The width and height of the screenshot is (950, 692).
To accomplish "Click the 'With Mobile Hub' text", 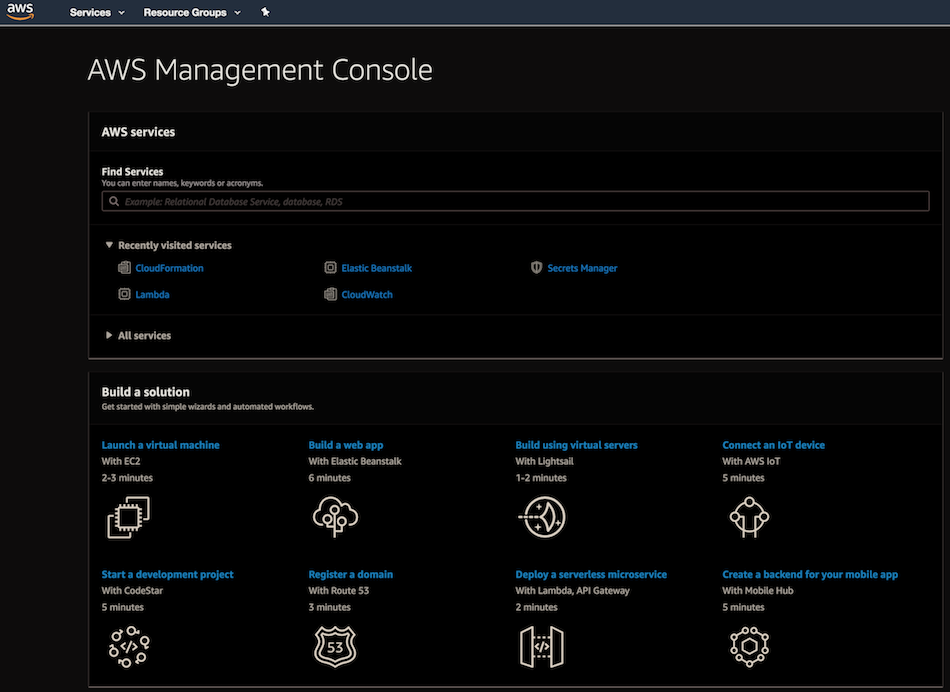I will (x=757, y=590).
